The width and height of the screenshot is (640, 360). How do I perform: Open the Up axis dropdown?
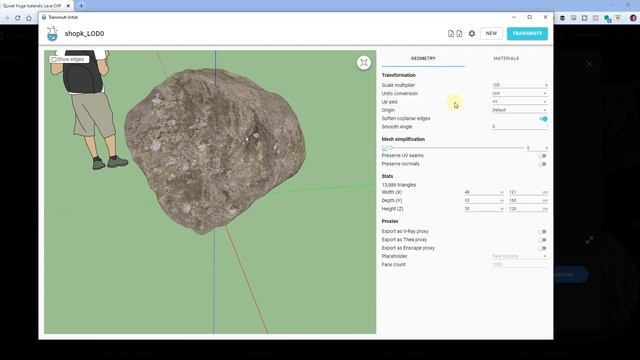pos(520,102)
